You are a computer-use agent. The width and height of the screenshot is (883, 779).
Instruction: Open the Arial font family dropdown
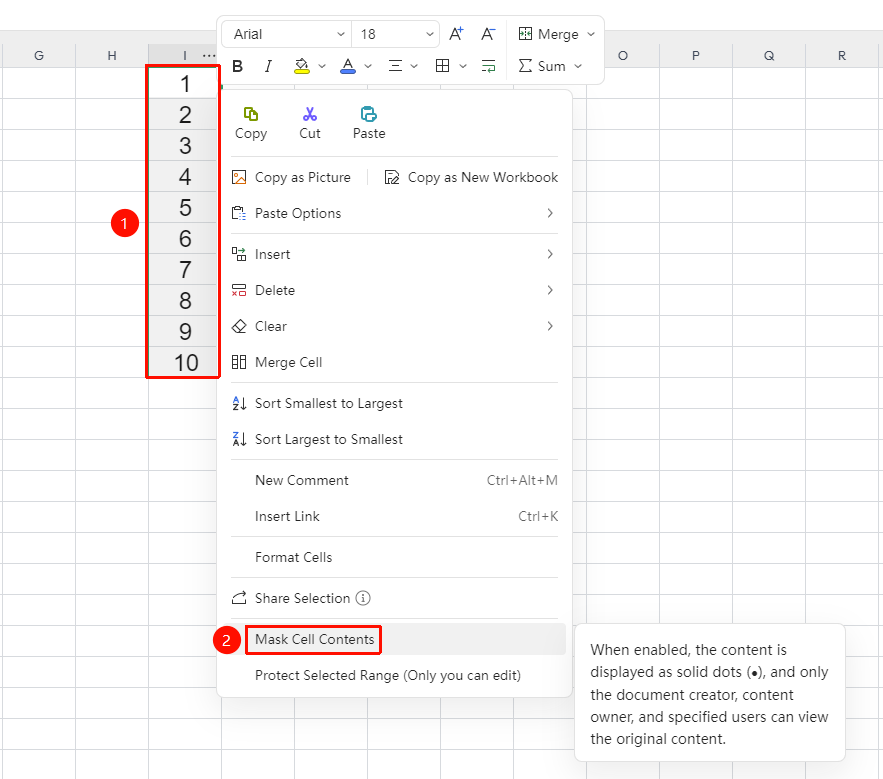[x=287, y=34]
